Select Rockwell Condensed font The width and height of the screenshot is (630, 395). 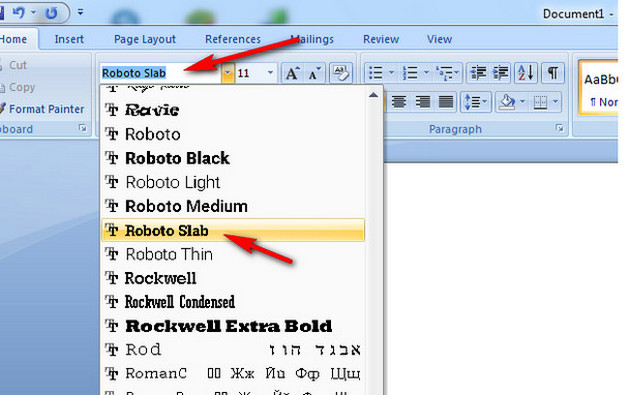click(x=233, y=302)
